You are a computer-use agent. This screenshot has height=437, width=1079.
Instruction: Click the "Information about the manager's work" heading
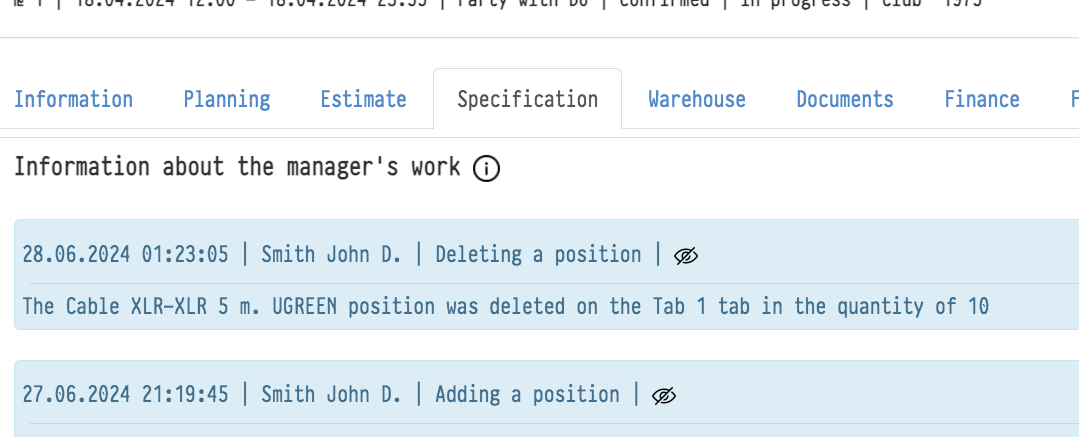237,167
